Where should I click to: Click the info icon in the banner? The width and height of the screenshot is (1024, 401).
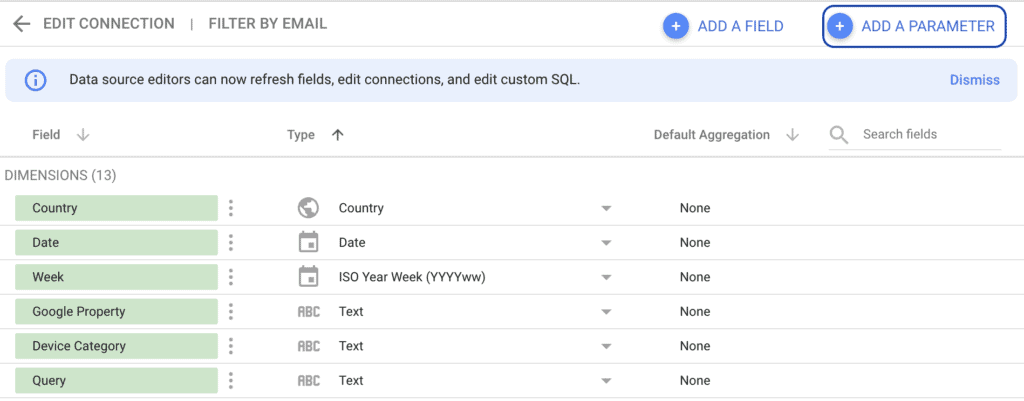(35, 80)
